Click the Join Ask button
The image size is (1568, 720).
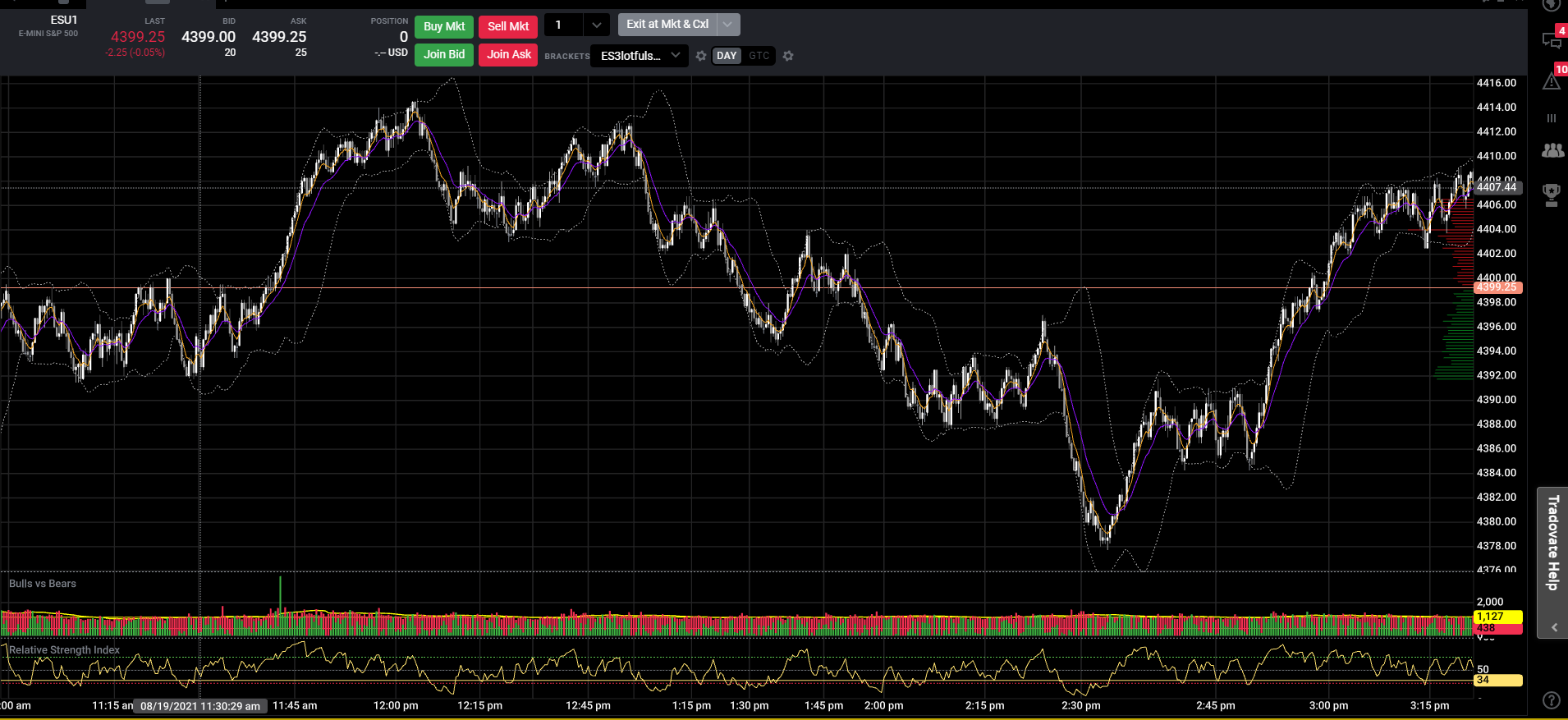click(509, 54)
